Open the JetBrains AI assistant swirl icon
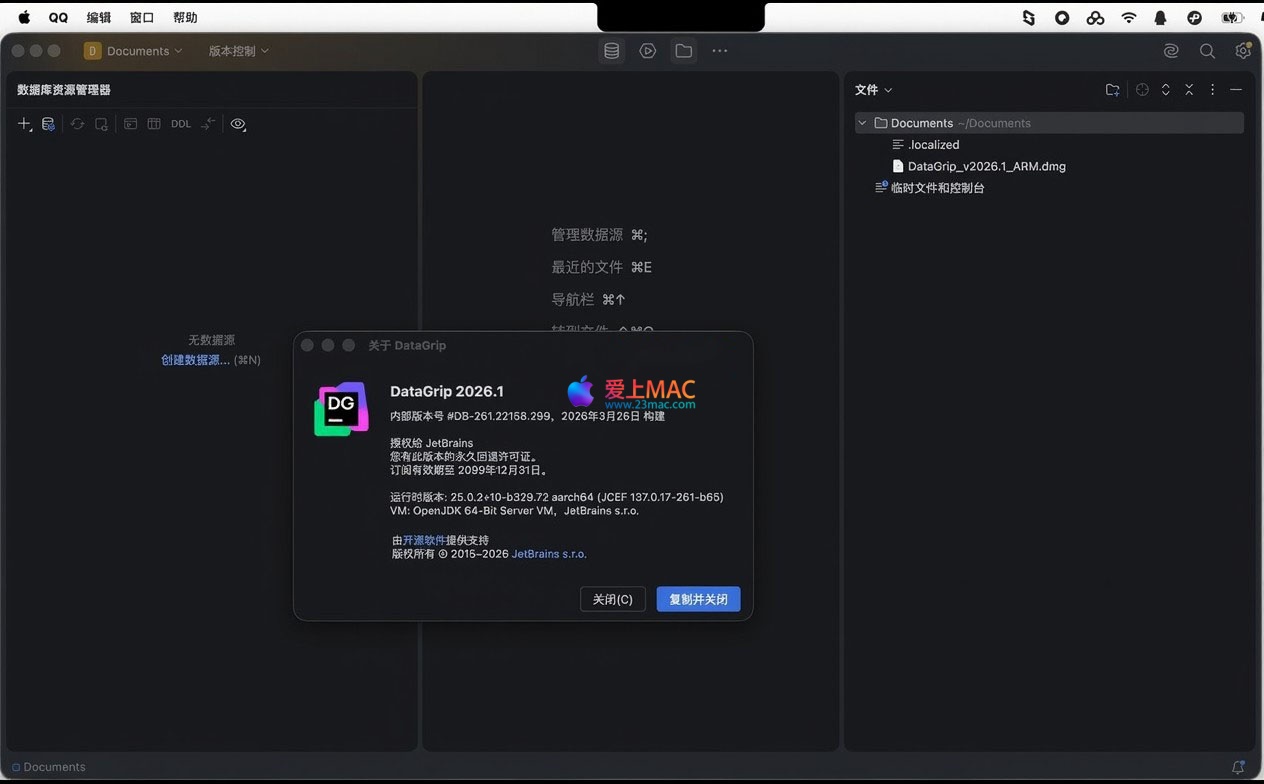The width and height of the screenshot is (1264, 784). (1171, 51)
